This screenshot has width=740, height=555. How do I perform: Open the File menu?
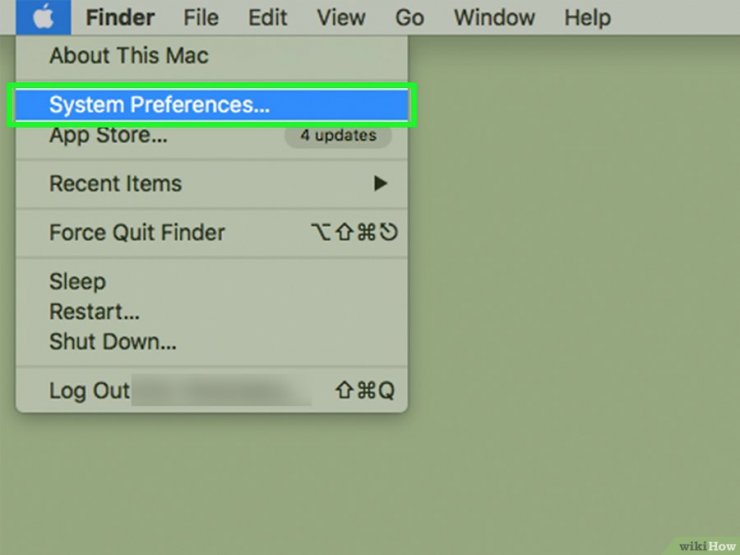coord(201,17)
